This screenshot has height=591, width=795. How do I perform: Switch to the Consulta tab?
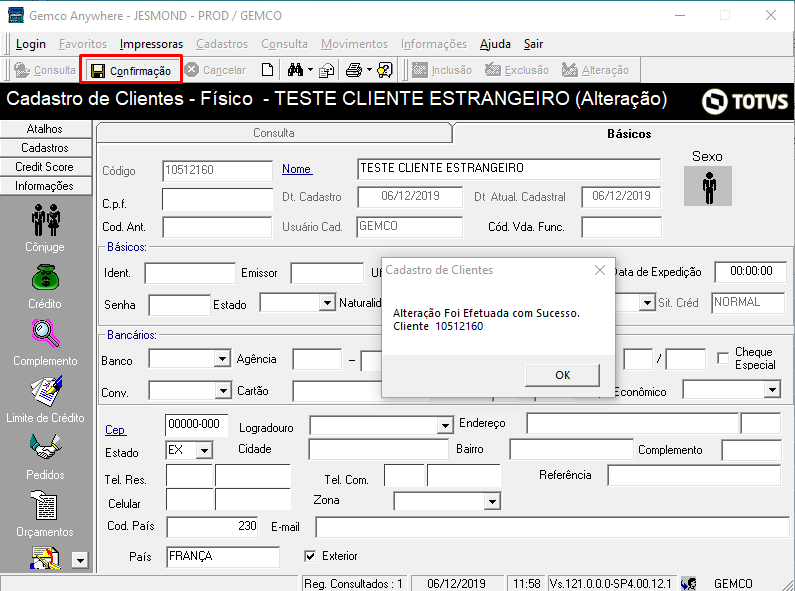pos(274,133)
